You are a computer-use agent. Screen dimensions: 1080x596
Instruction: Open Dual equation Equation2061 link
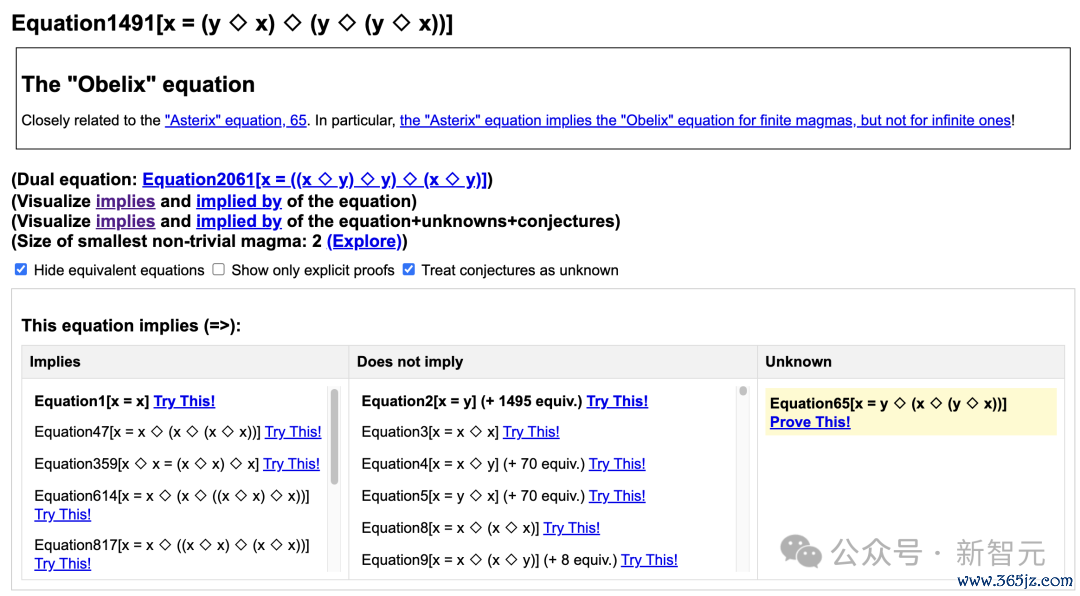click(315, 180)
